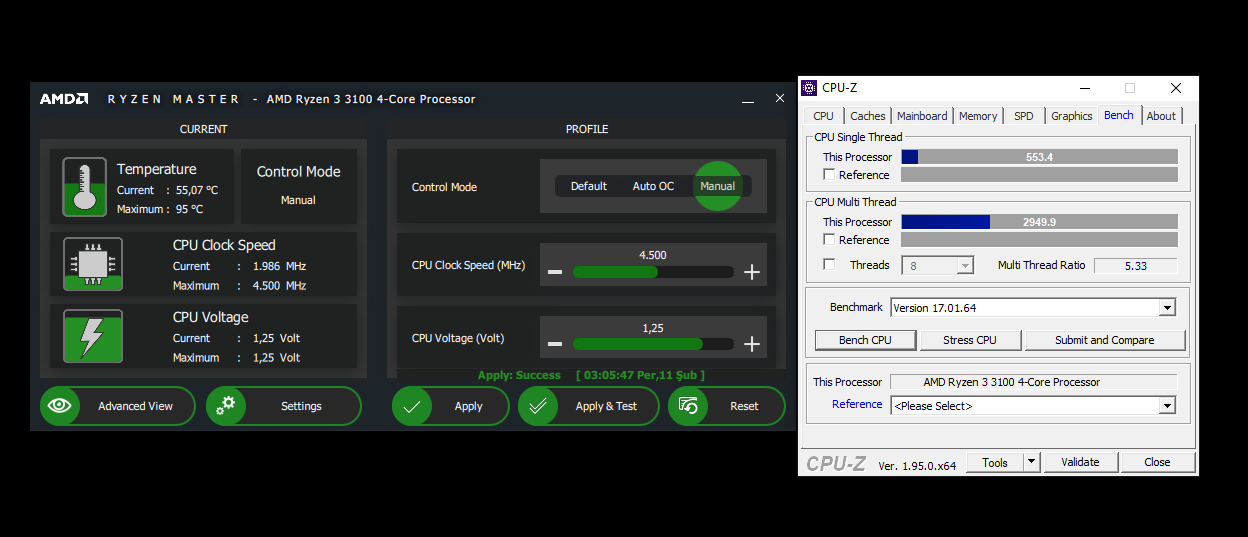The width and height of the screenshot is (1248, 537).
Task: Click the reset arrow icon on Reset
Action: tap(688, 406)
